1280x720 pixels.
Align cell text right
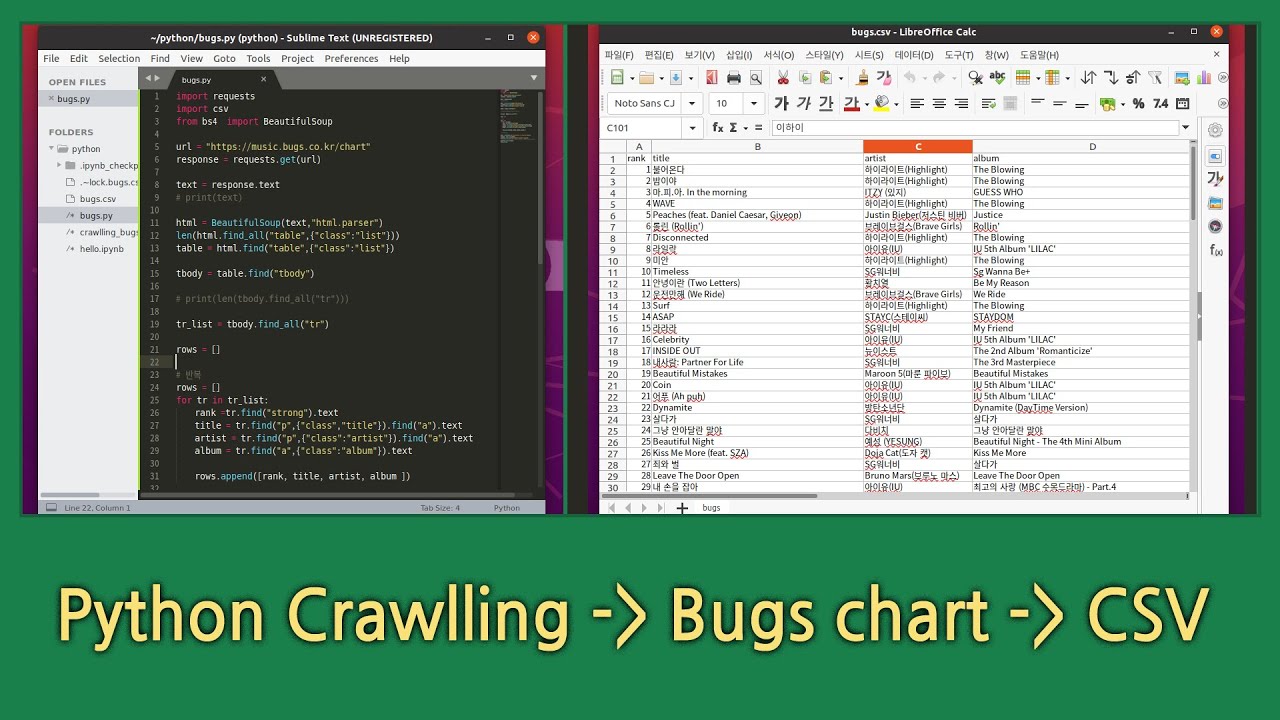(961, 103)
